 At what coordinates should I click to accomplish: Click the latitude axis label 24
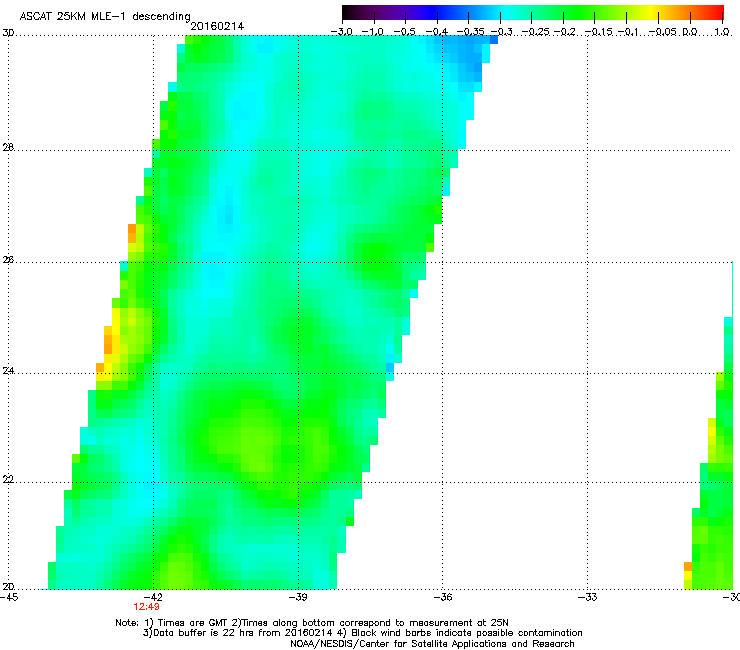[8, 371]
